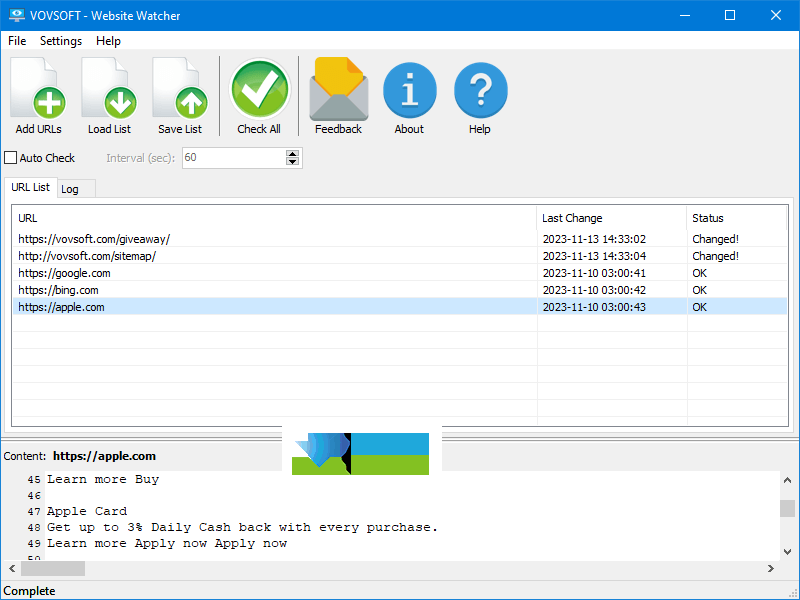Decrease interval with the down spinner arrow
This screenshot has width=800, height=600.
coord(292,162)
